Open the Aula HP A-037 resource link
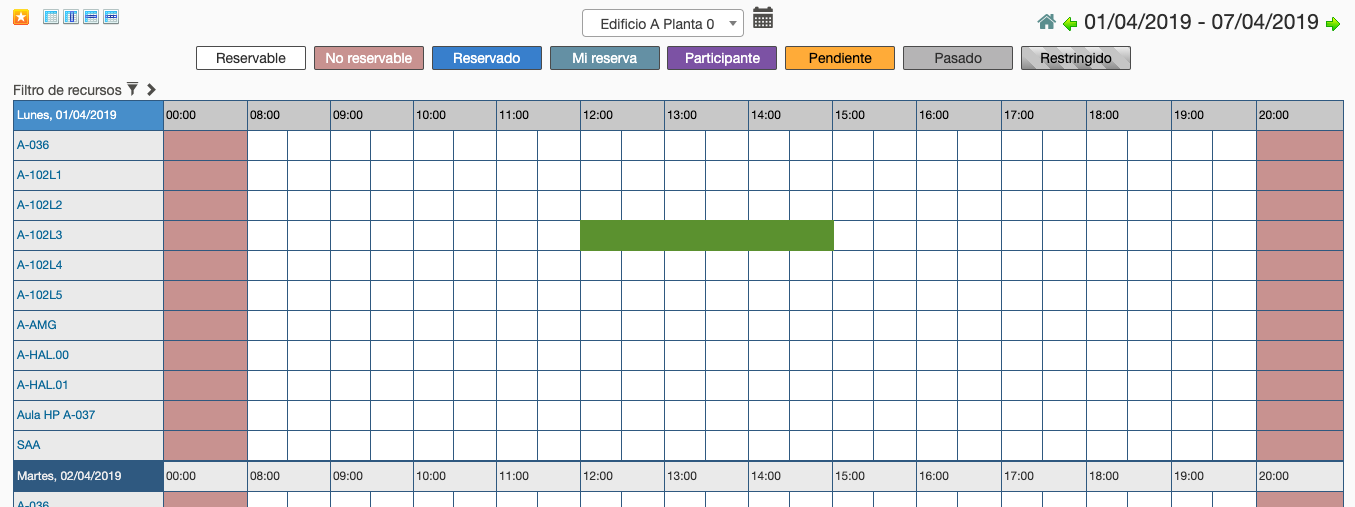Image resolution: width=1355 pixels, height=507 pixels. coord(56,415)
